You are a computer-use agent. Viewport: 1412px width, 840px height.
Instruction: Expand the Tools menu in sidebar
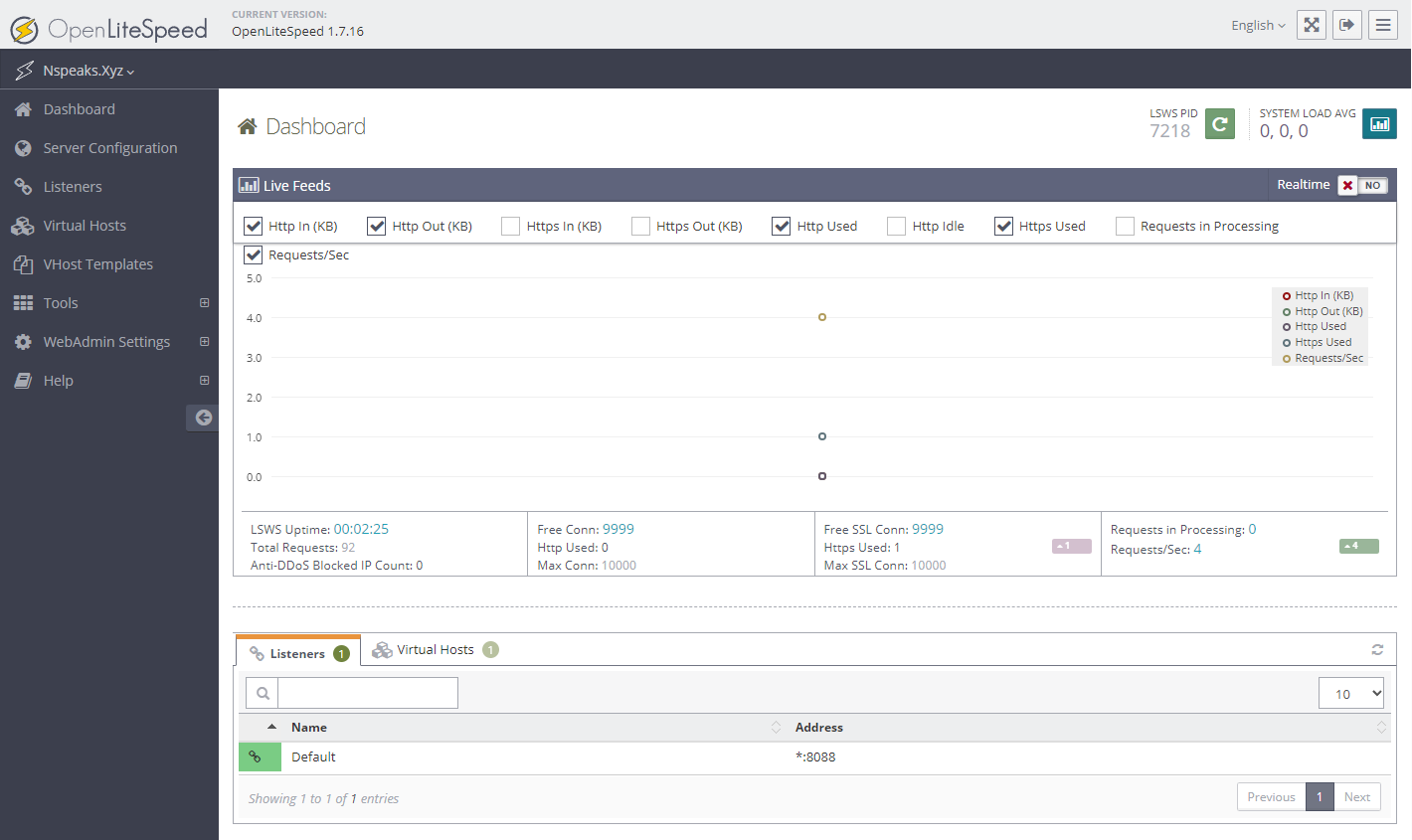(204, 303)
